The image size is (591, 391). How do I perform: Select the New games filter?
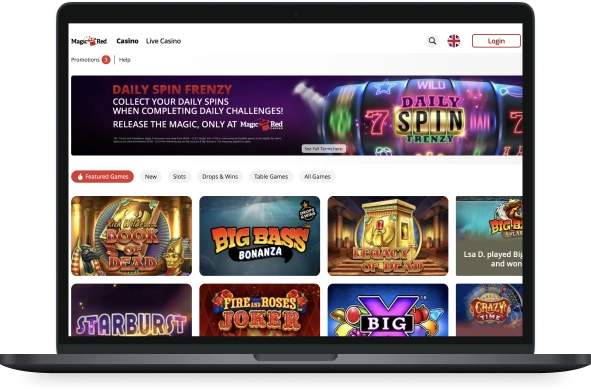151,176
